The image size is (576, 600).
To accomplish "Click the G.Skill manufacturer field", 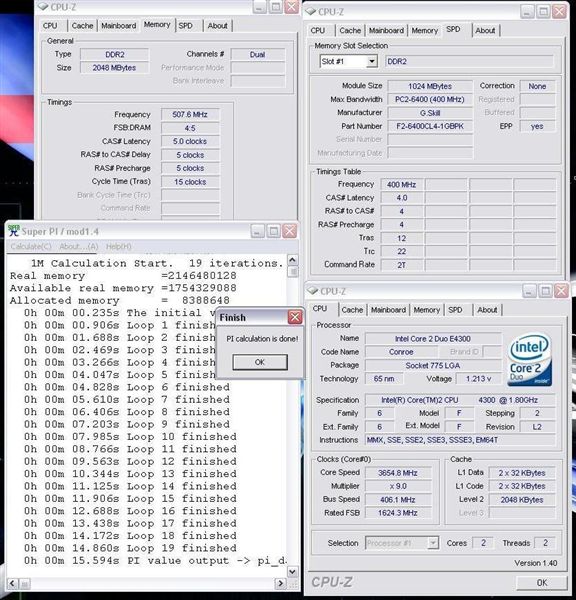I will 430,113.
